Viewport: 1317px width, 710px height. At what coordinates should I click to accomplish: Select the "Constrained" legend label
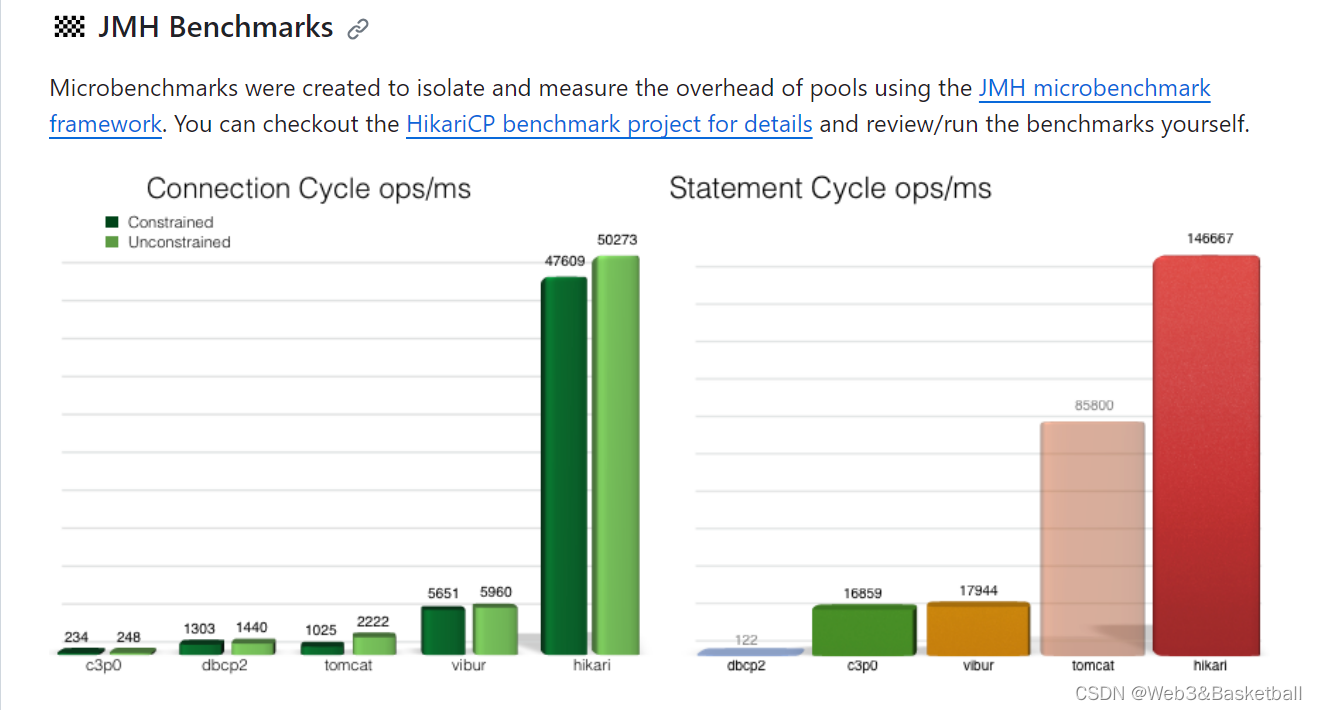tap(170, 223)
